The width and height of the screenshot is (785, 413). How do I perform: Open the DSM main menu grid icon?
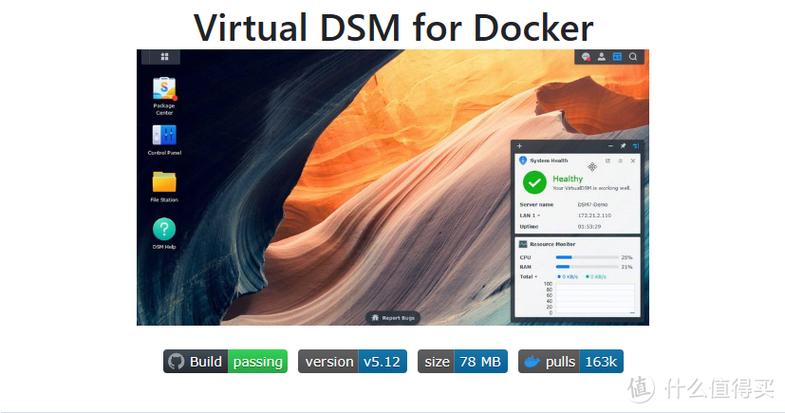164,57
